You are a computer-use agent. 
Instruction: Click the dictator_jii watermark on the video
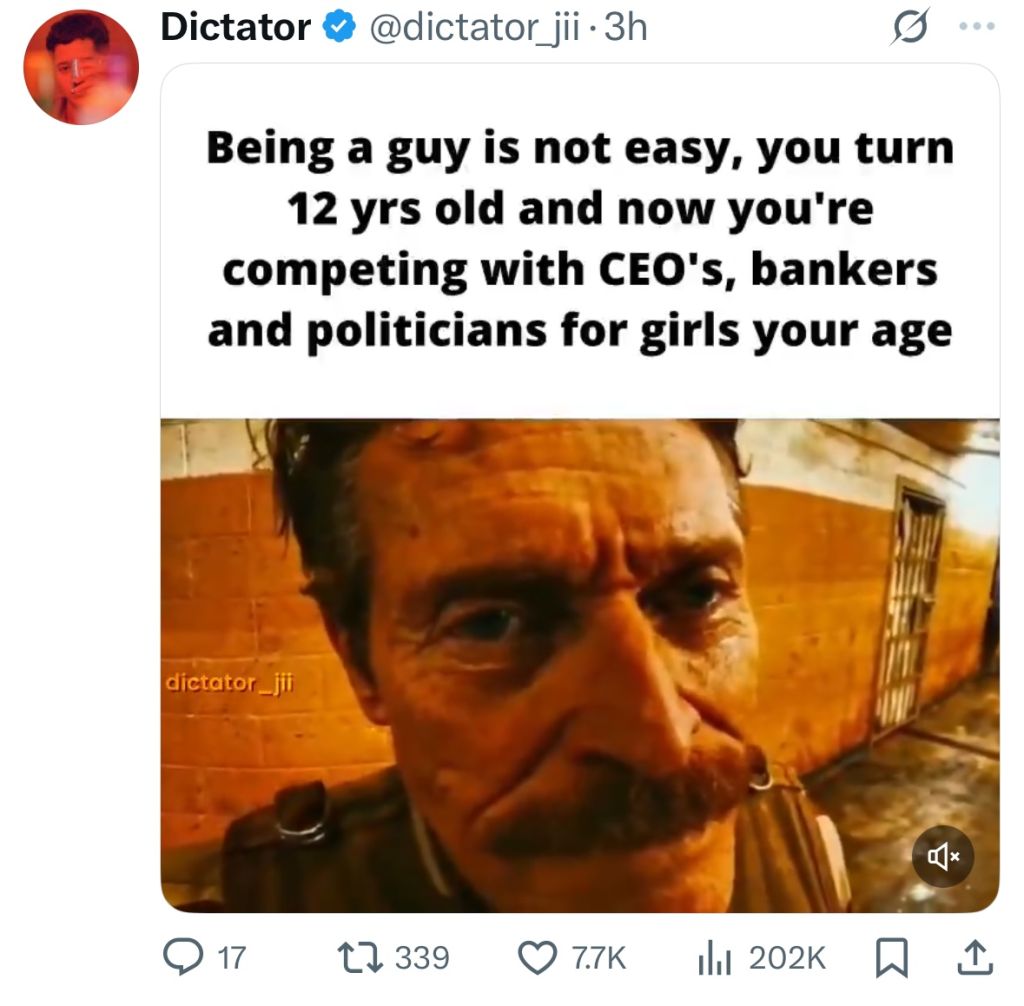click(230, 683)
